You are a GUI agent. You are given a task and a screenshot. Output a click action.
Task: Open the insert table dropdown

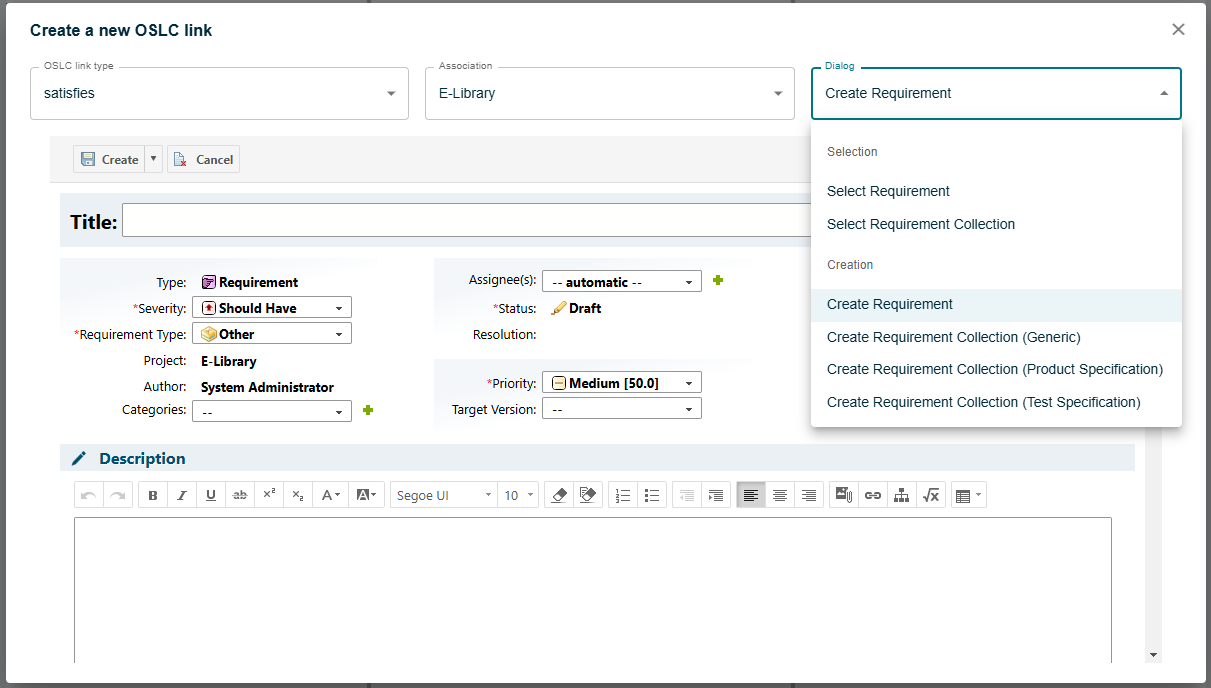coord(969,495)
